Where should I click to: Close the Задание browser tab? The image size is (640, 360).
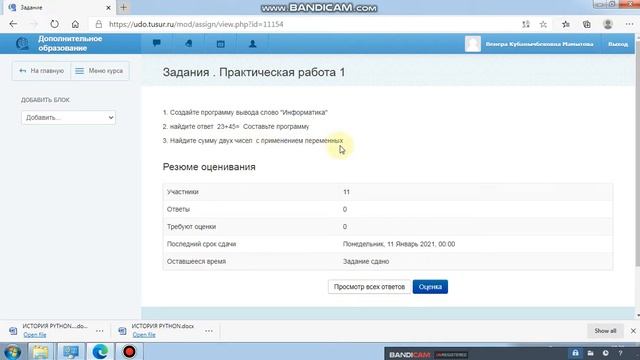(108, 7)
